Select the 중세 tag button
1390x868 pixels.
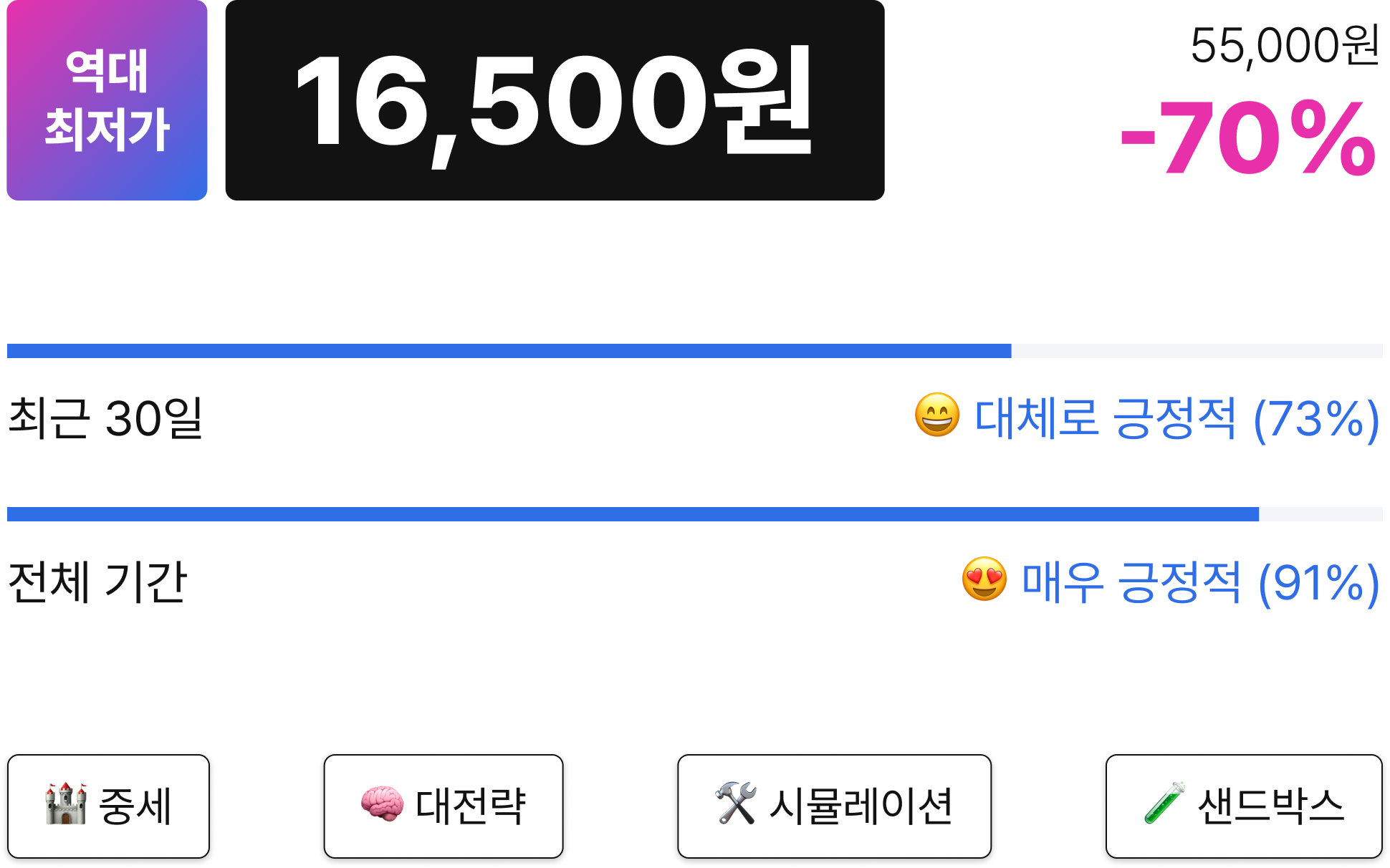click(x=108, y=806)
